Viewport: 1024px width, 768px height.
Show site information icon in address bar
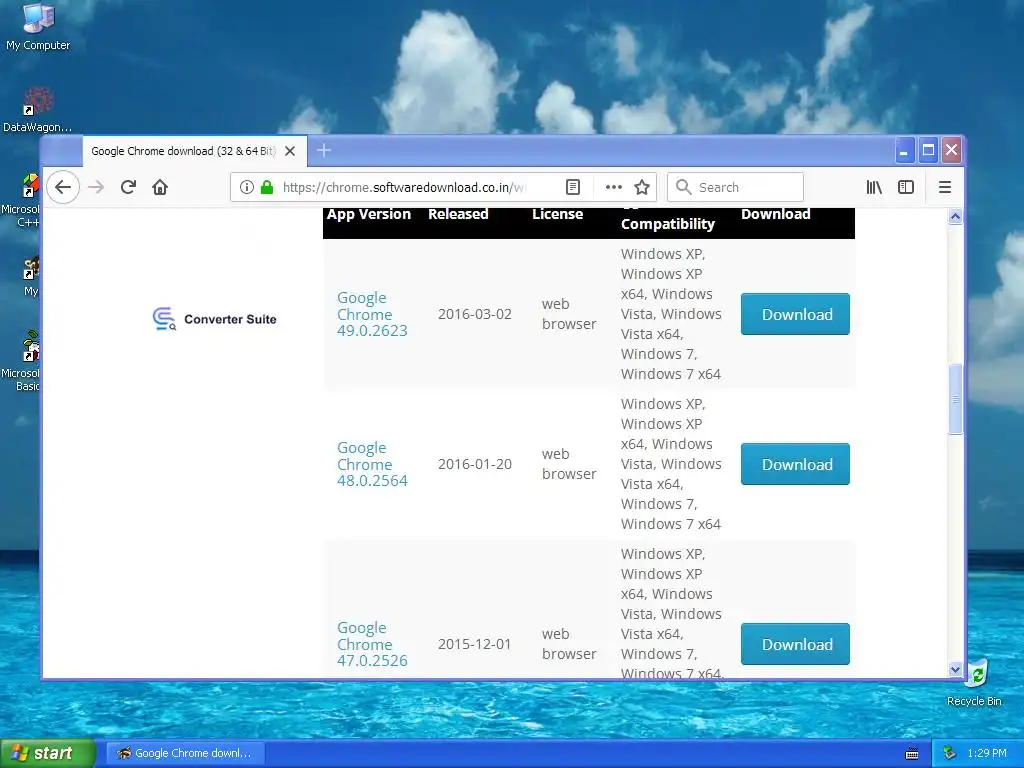(x=246, y=187)
